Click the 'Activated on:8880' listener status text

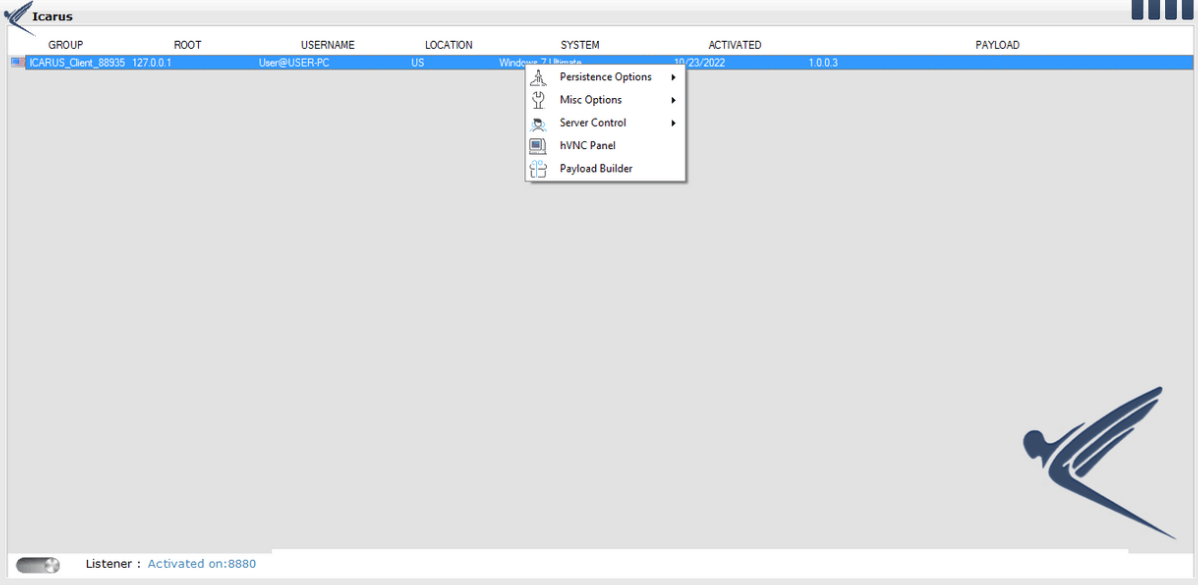[202, 564]
